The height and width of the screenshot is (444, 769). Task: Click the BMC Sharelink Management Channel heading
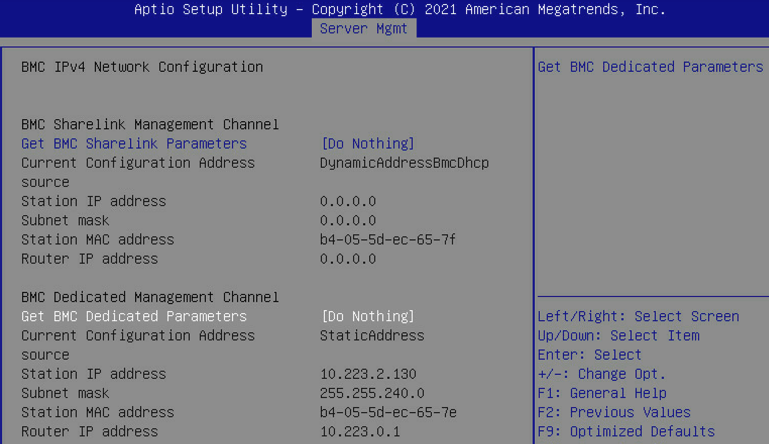pyautogui.click(x=150, y=125)
